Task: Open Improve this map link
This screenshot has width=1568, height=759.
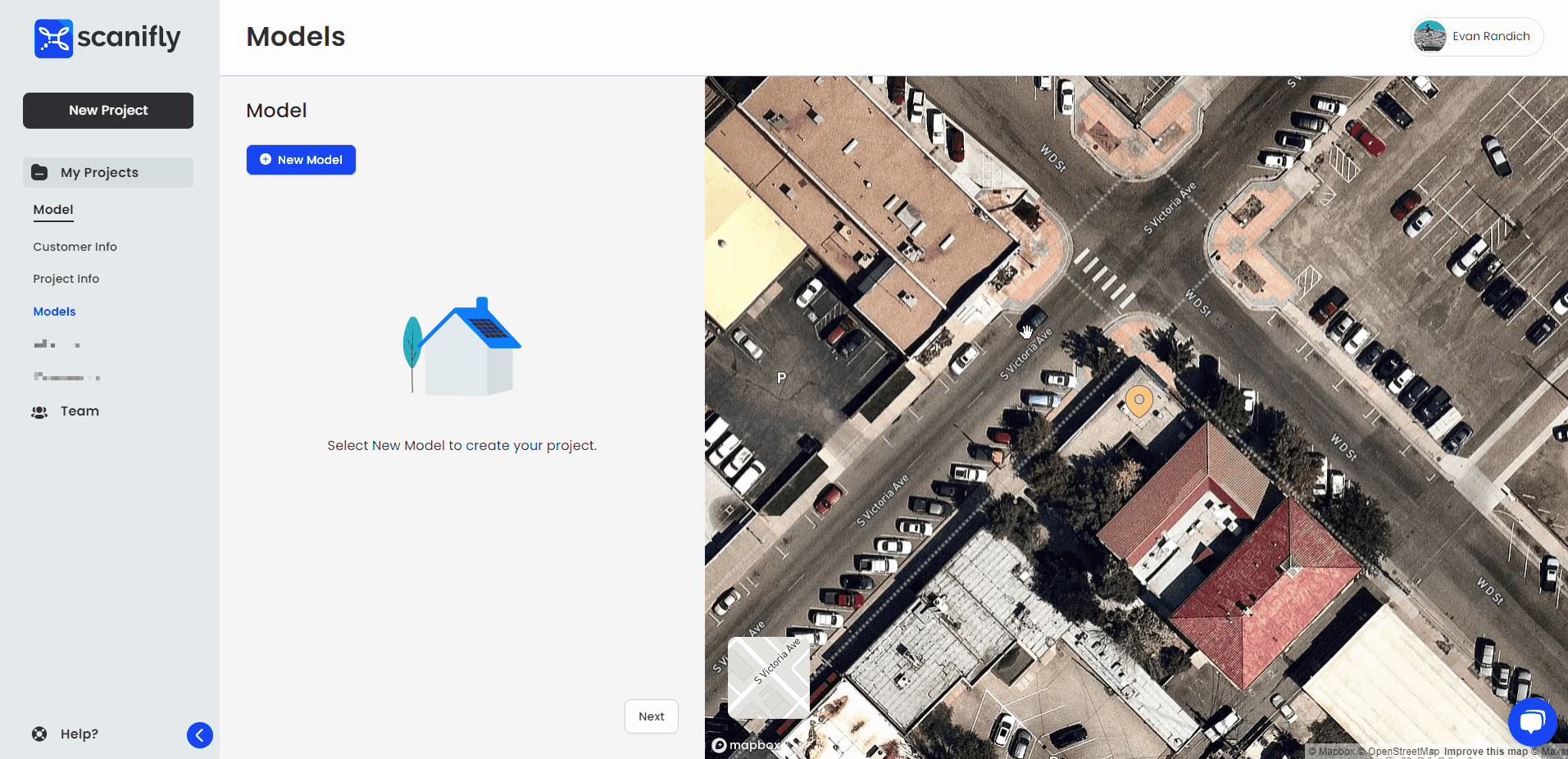Action: 1485,752
